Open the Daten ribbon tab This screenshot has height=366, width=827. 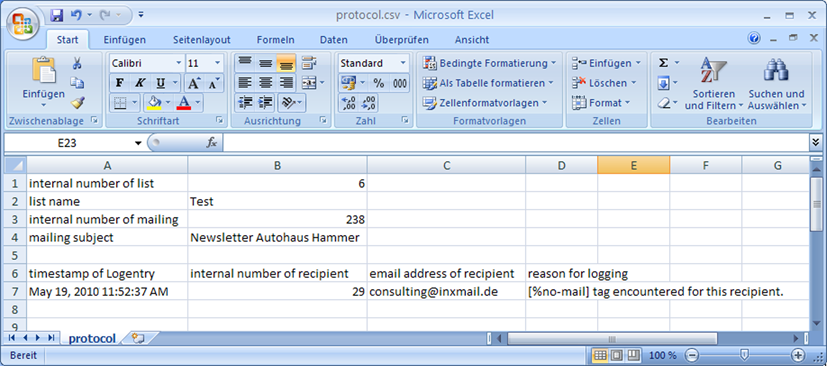[333, 40]
